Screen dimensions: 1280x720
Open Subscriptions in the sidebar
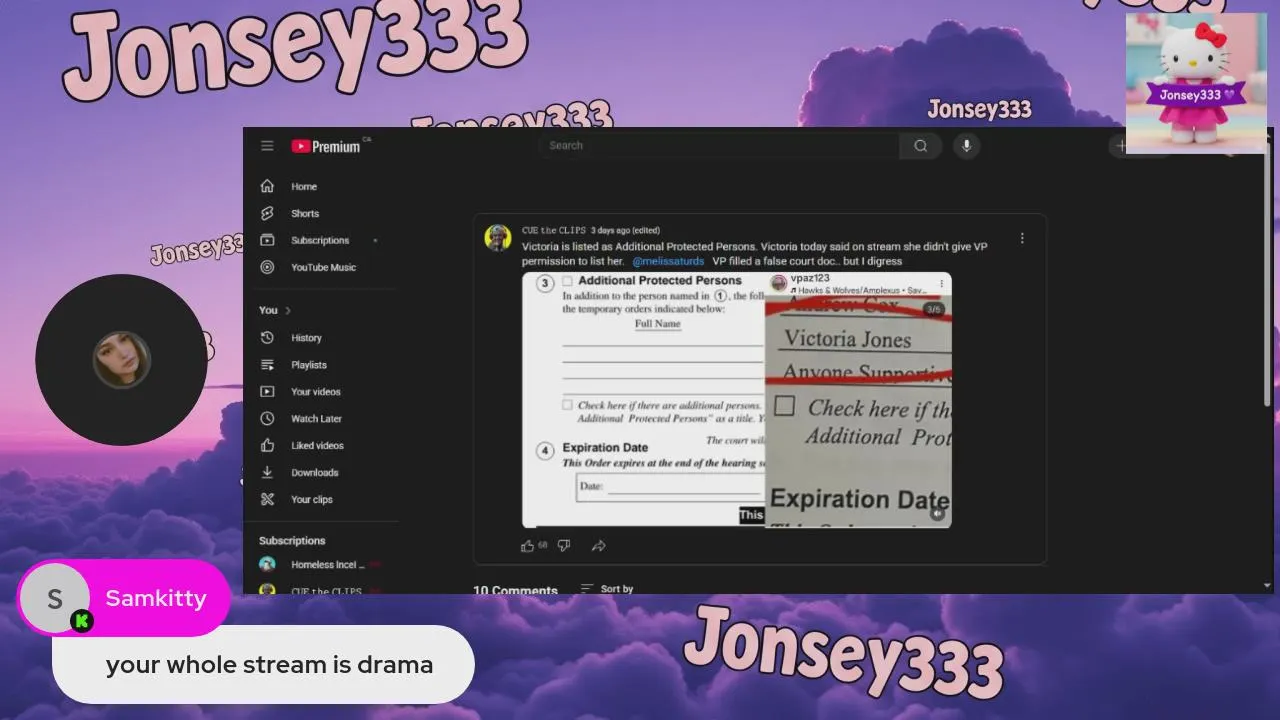(320, 241)
